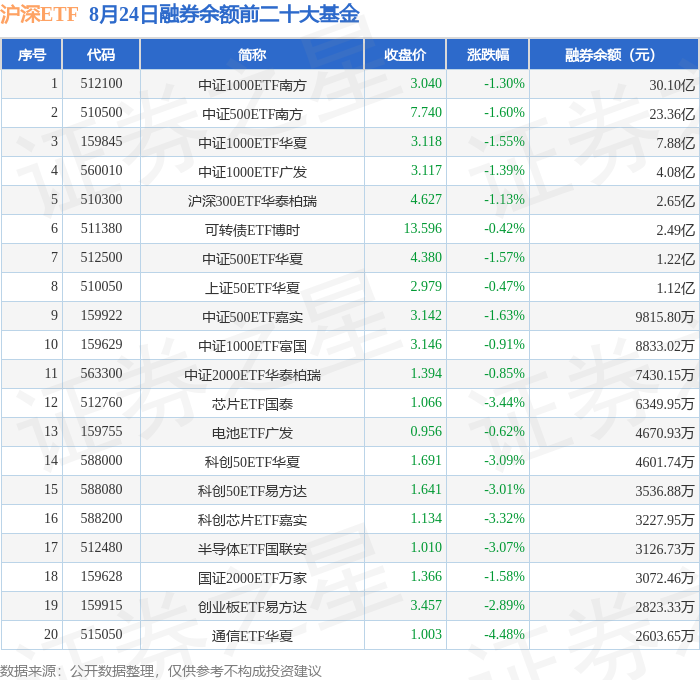Select code 159845 in row three
The height and width of the screenshot is (680, 700).
point(101,142)
